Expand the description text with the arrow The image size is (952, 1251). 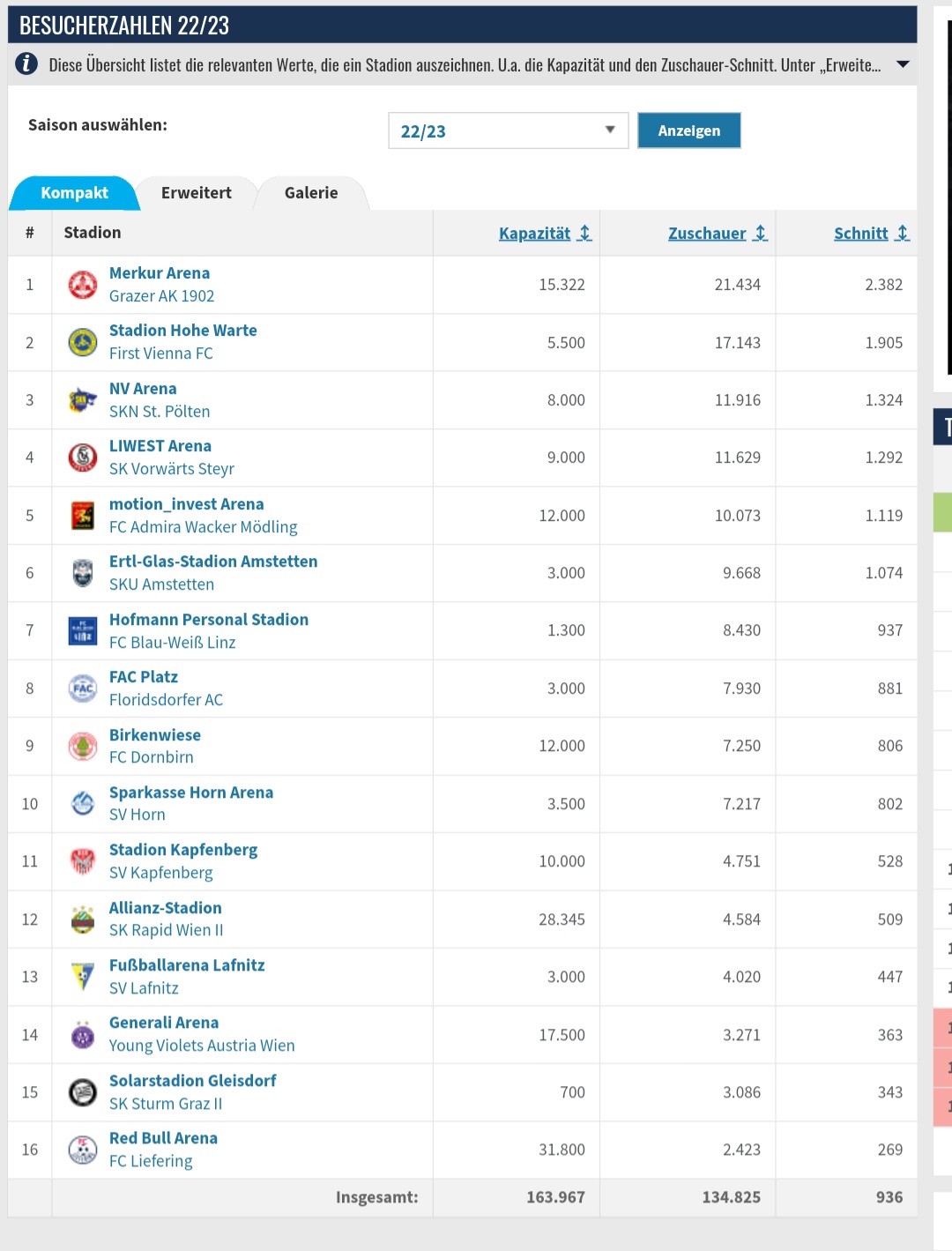click(x=903, y=64)
